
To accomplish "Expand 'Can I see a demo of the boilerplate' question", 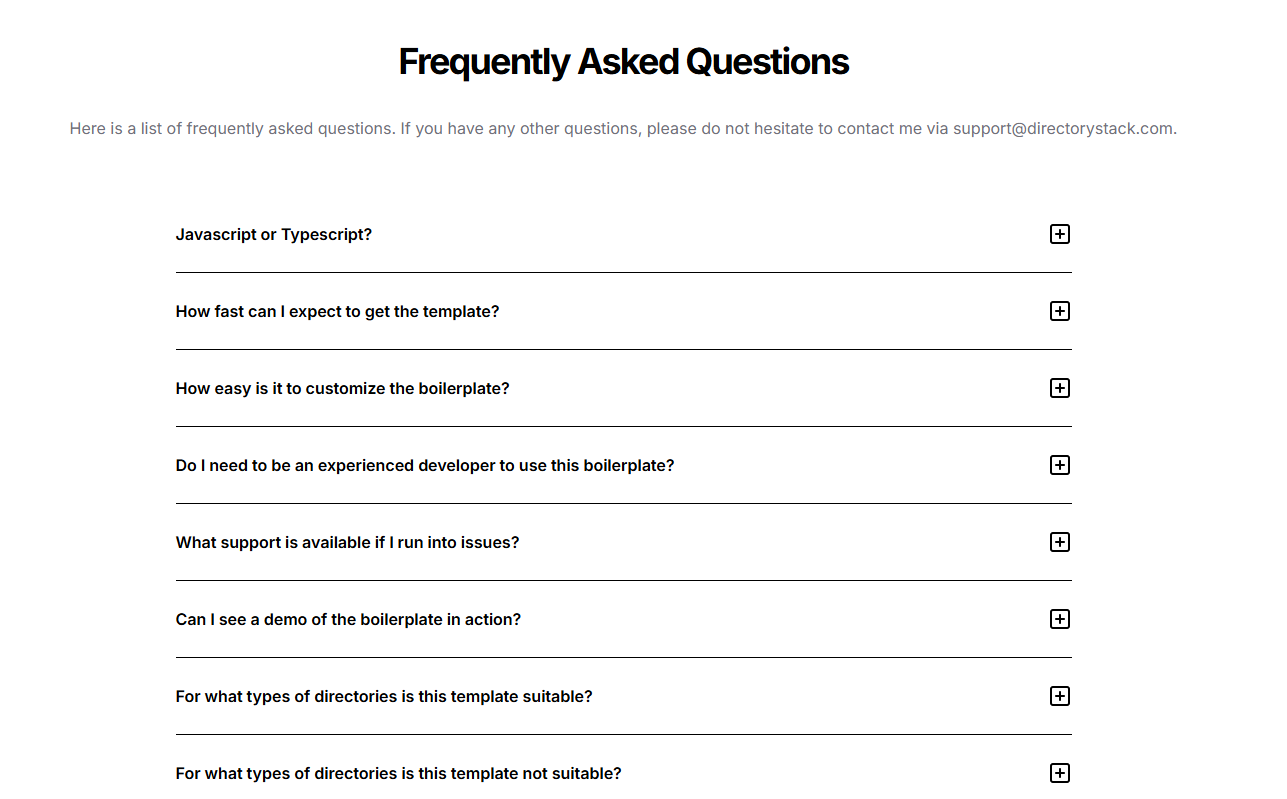I will point(348,620).
